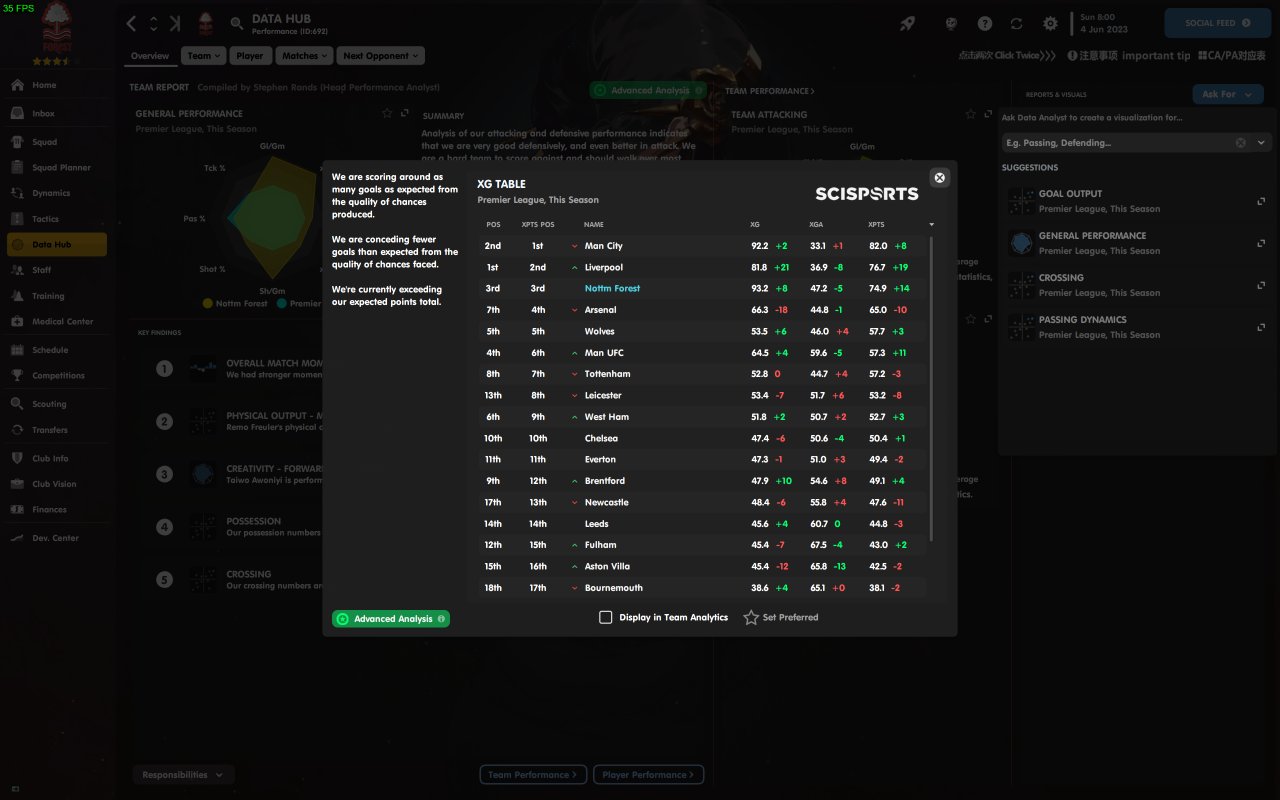
Task: Click the refresh arrows icon in top bar
Action: [1017, 23]
